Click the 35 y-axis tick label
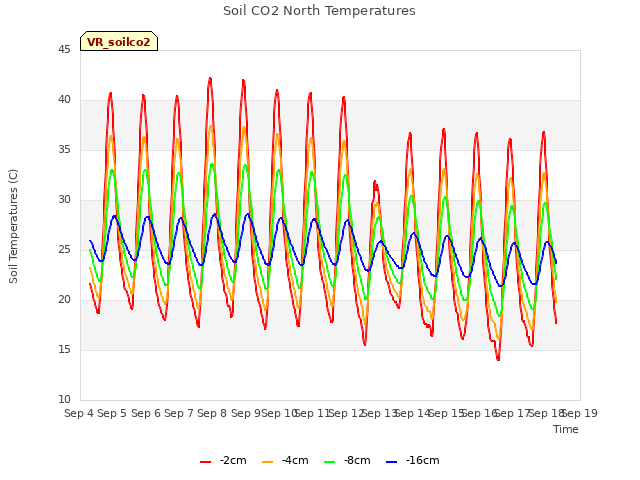 (x=64, y=149)
